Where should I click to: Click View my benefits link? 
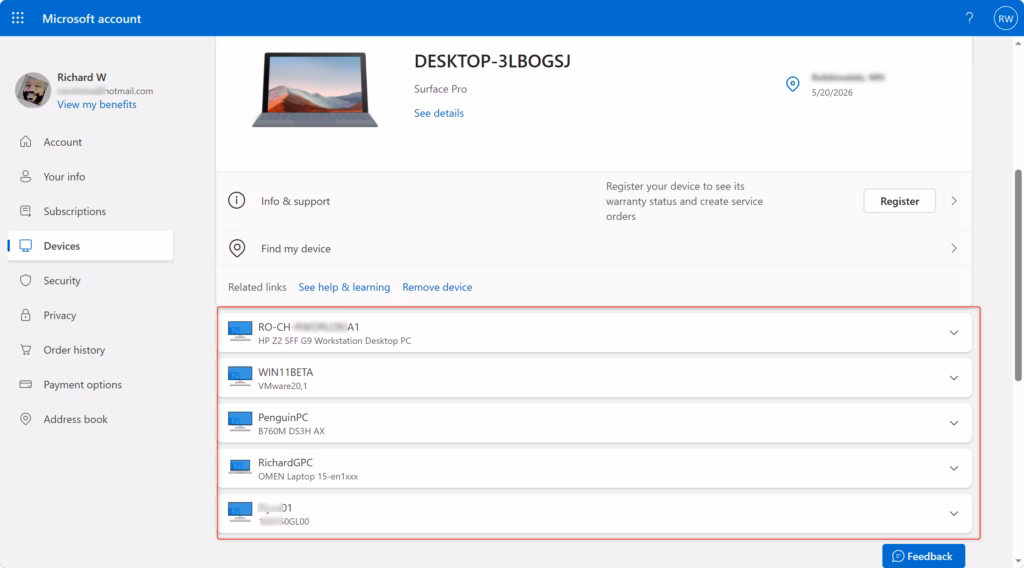[x=97, y=104]
